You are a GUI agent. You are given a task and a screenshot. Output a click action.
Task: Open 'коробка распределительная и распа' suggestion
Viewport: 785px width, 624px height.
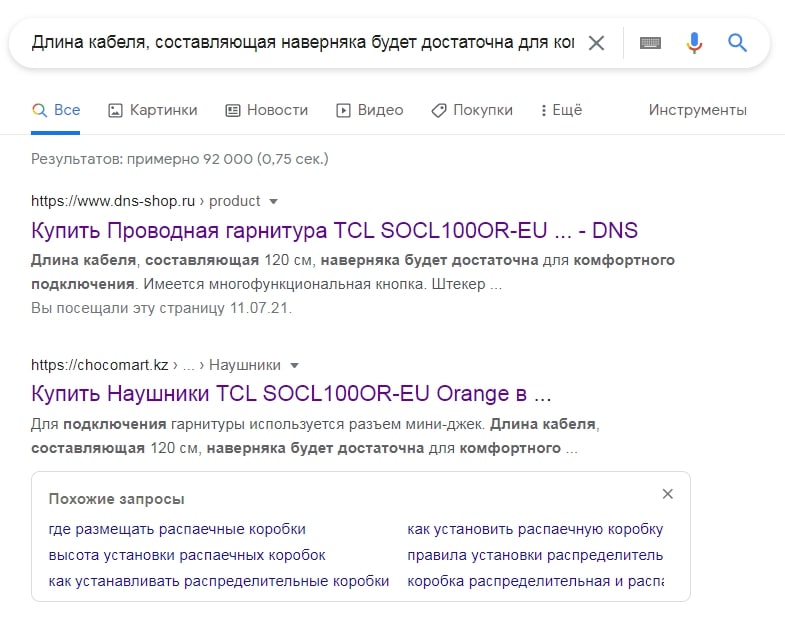(535, 581)
